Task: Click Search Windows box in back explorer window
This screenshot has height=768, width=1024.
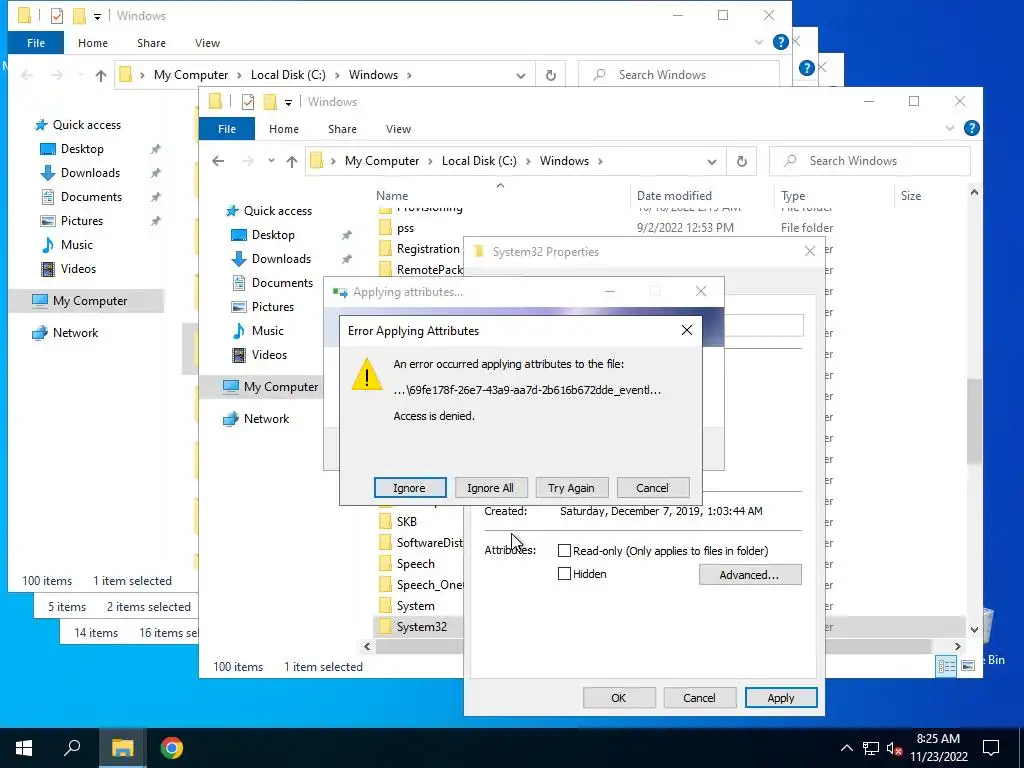Action: [678, 74]
